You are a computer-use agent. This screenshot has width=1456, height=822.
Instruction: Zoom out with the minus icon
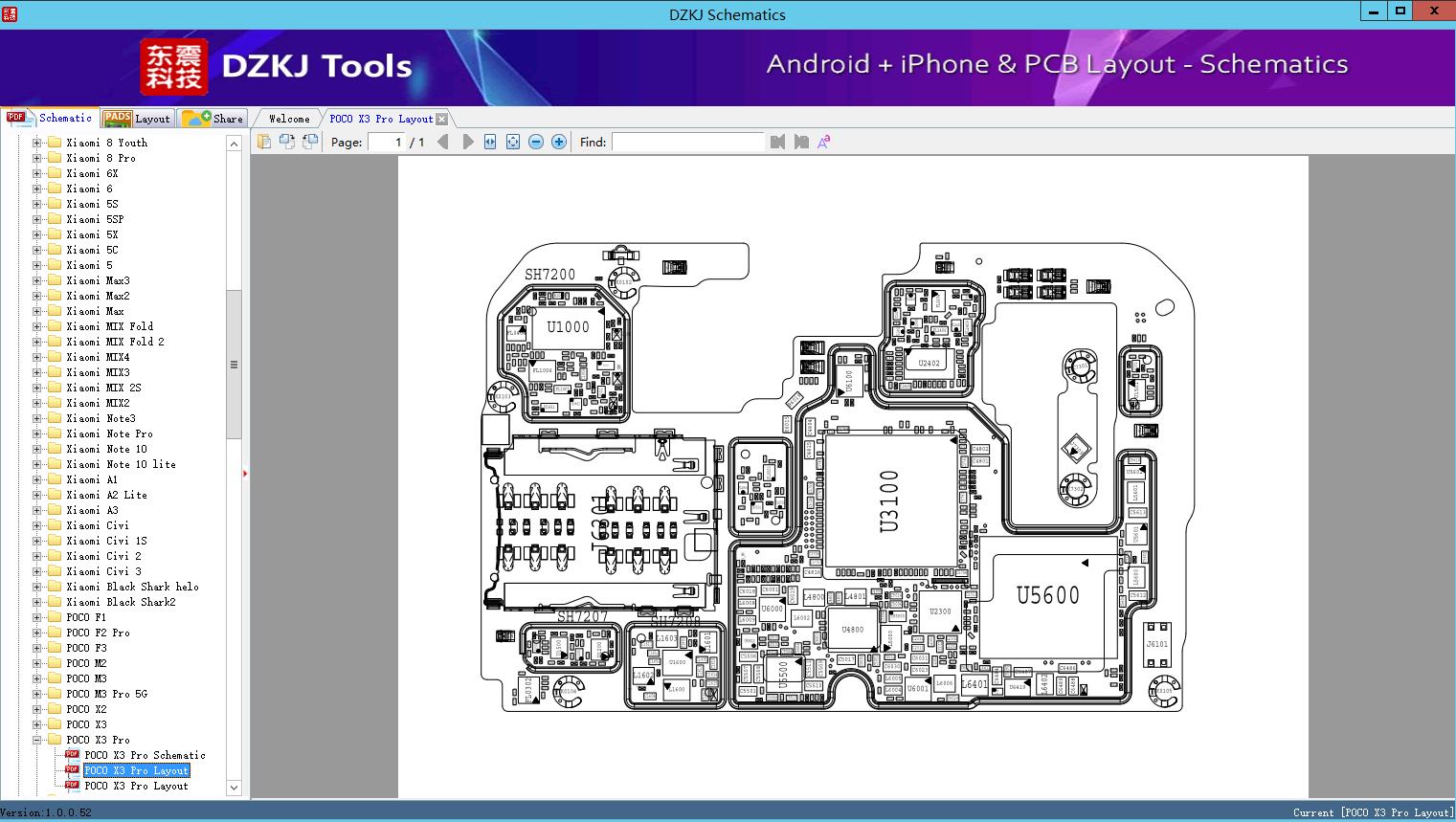click(x=536, y=142)
